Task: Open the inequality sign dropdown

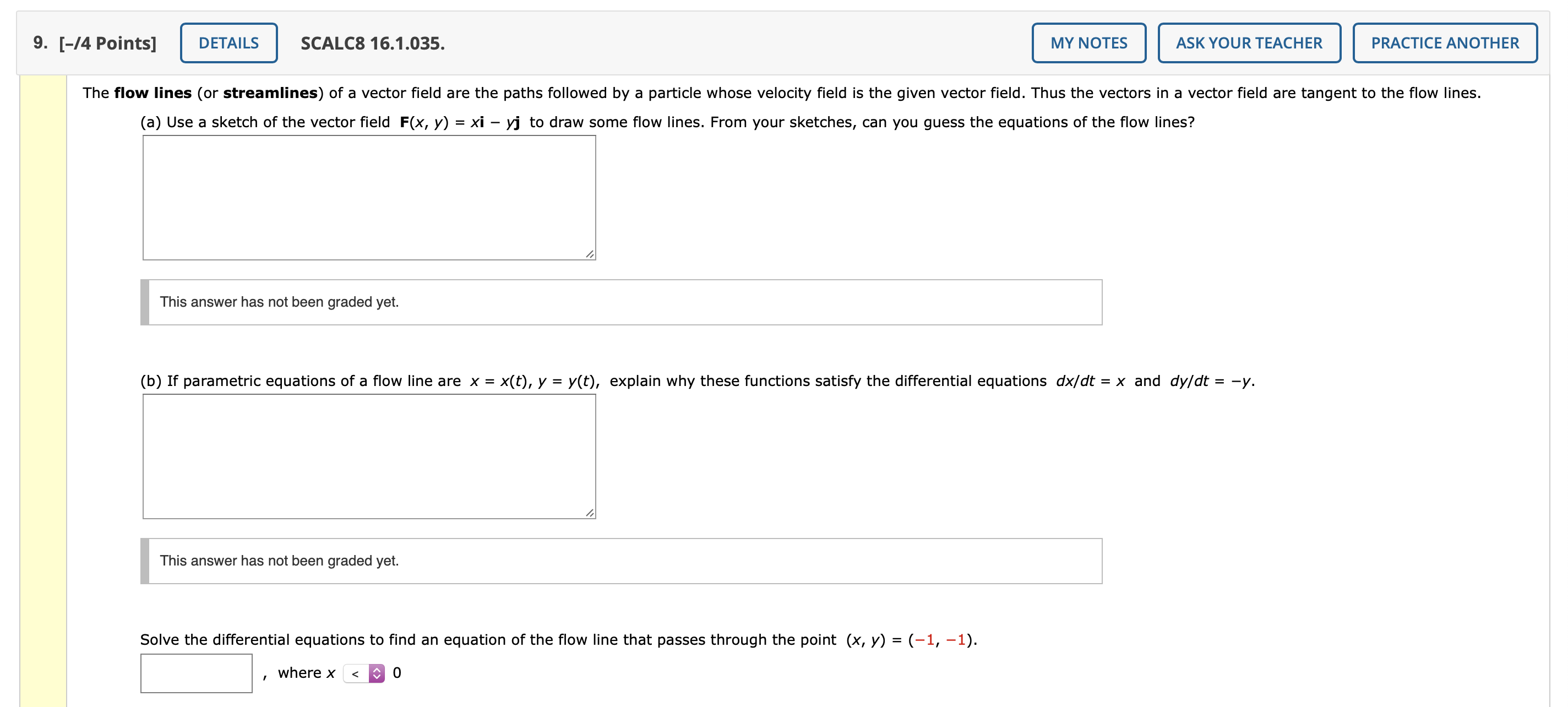Action: (364, 673)
